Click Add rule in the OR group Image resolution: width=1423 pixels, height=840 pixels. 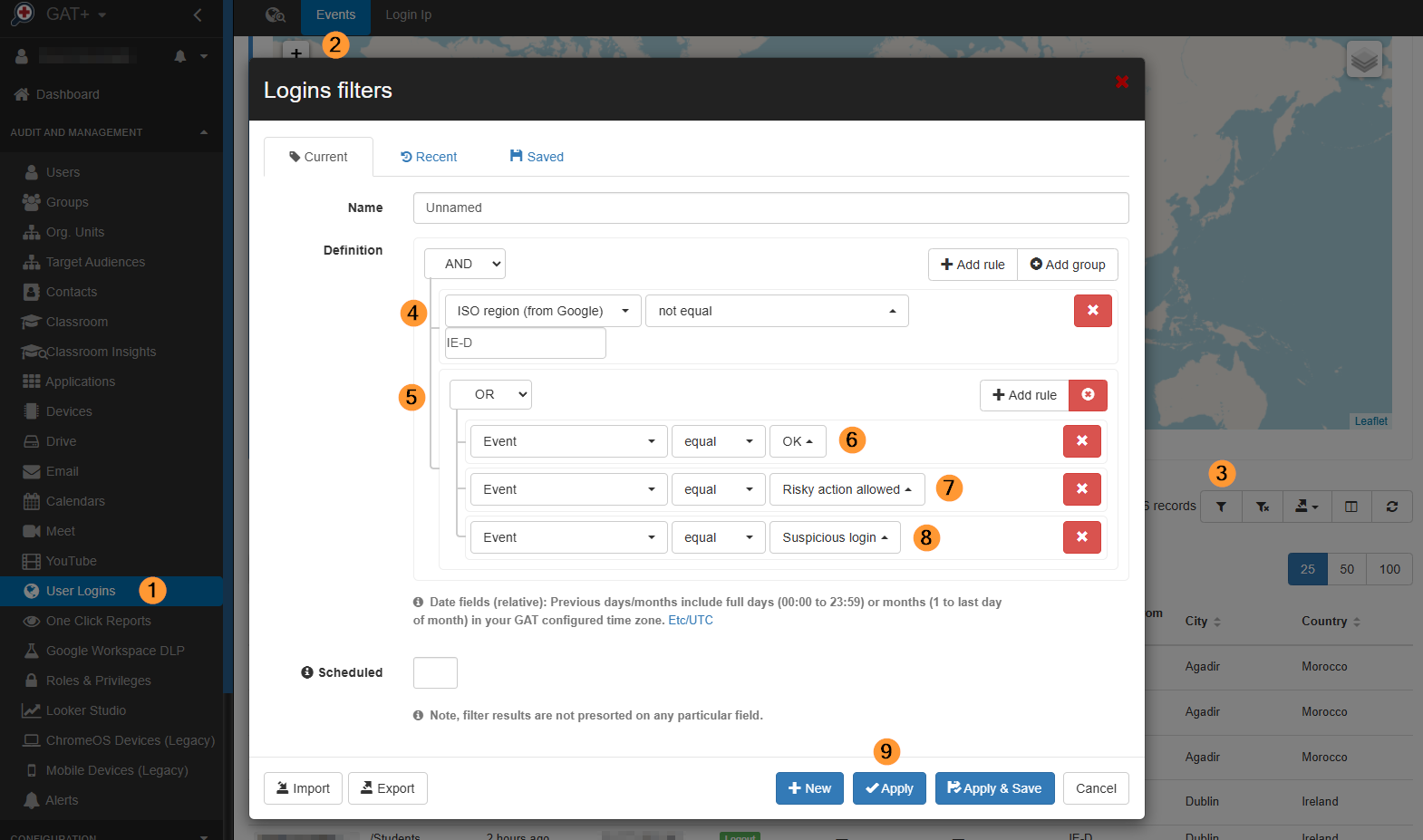(1024, 395)
